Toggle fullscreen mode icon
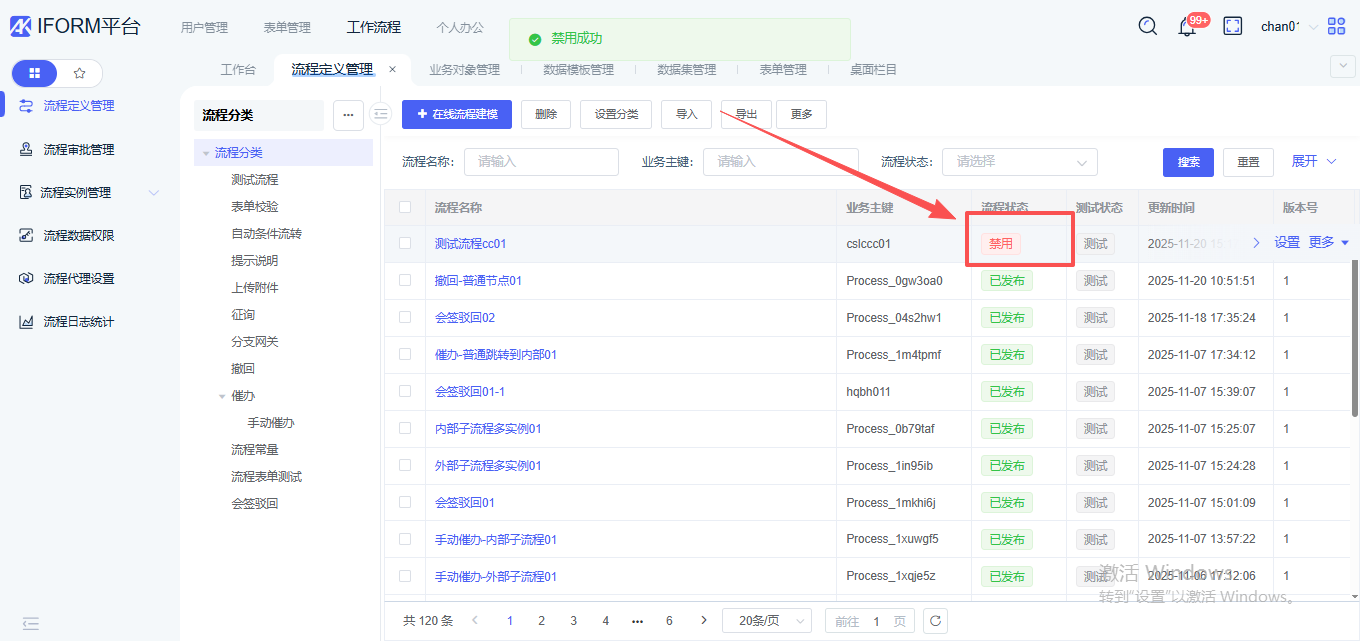Screen dimensions: 1360x641 pos(1233,27)
